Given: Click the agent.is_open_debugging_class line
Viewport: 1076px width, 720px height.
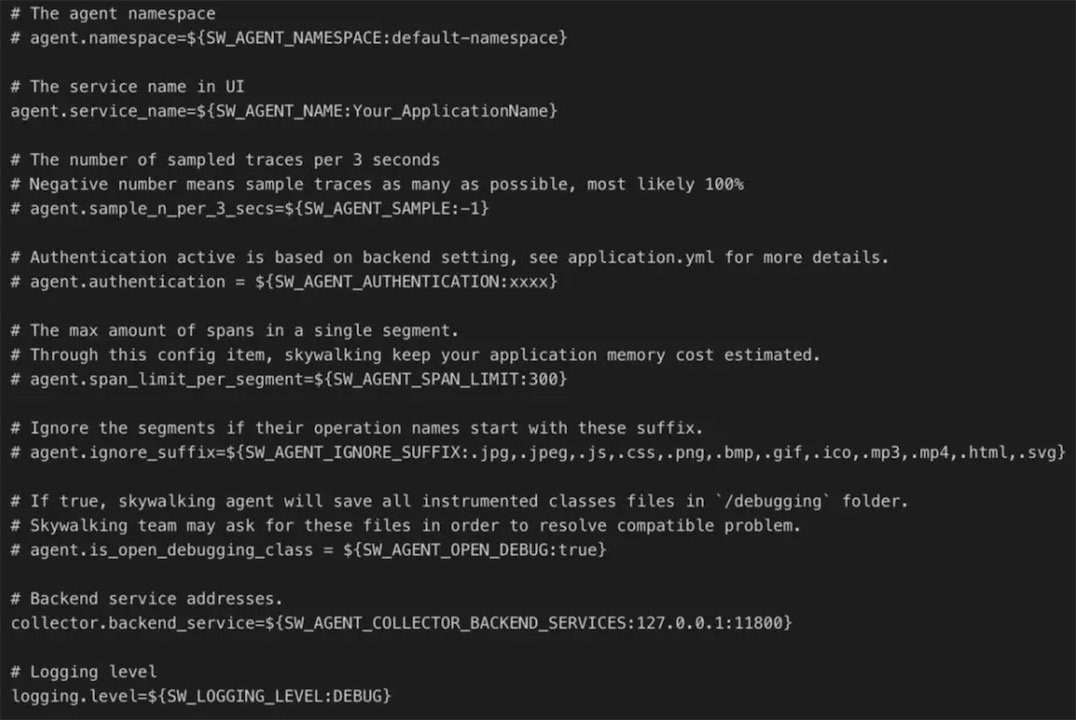Looking at the screenshot, I should point(308,550).
